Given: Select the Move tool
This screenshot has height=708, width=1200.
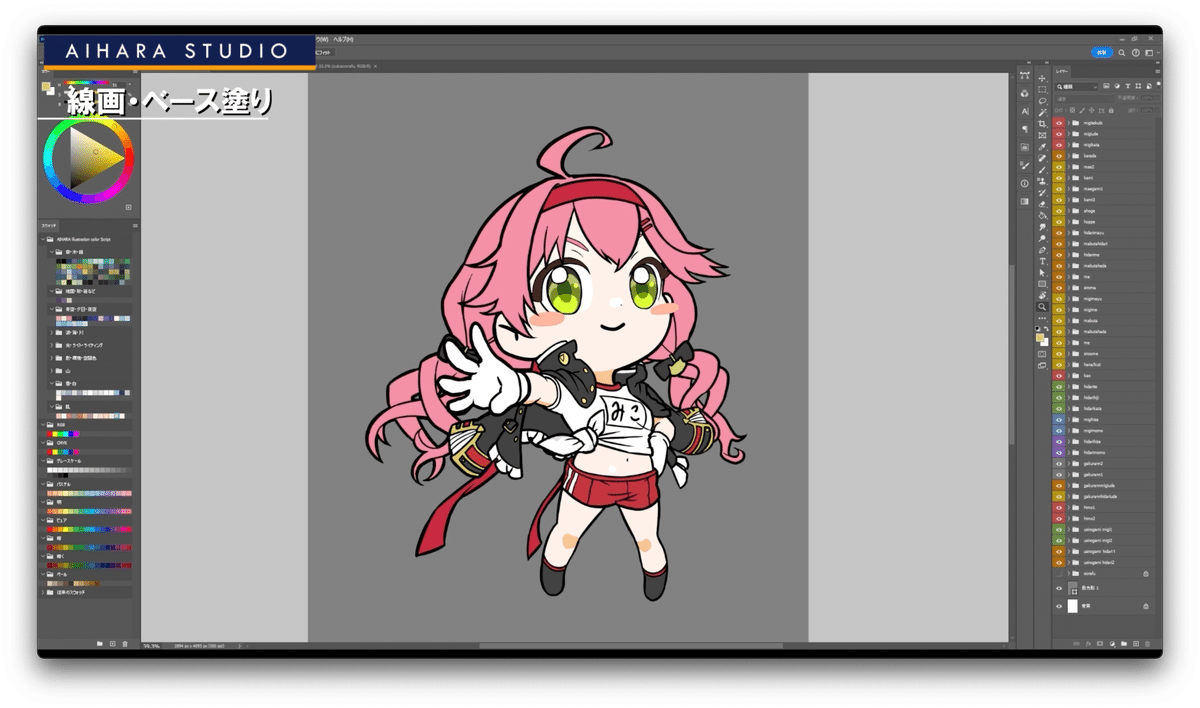Looking at the screenshot, I should pyautogui.click(x=1042, y=78).
